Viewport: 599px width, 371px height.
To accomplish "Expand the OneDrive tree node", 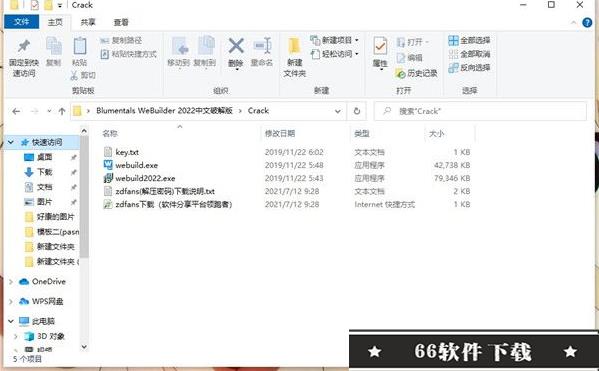I will click(11, 282).
